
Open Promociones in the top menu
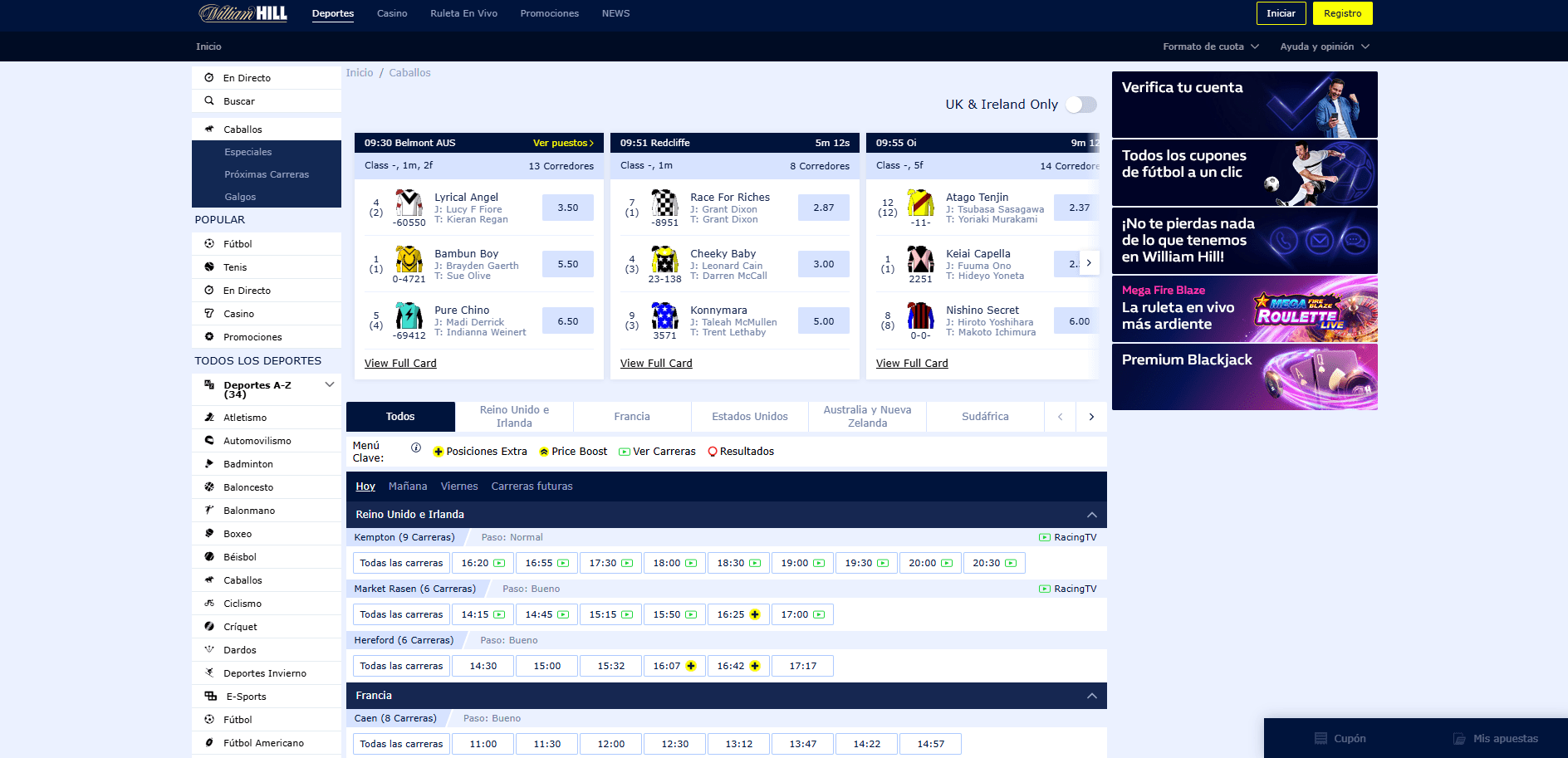(x=550, y=13)
